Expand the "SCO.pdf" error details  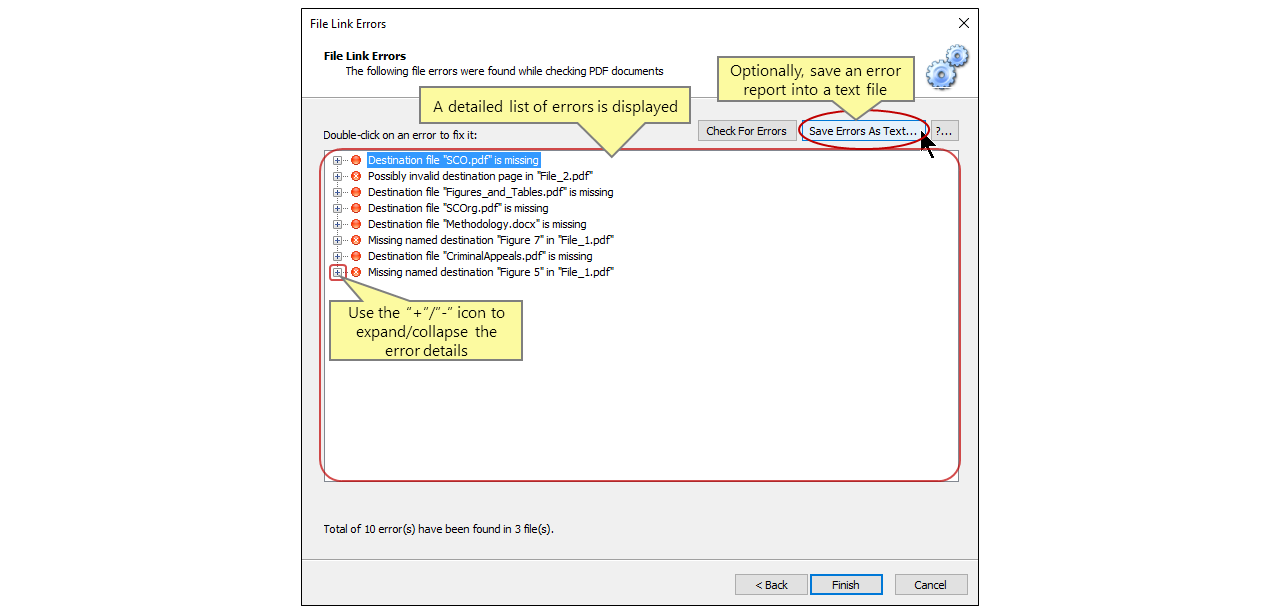click(340, 160)
